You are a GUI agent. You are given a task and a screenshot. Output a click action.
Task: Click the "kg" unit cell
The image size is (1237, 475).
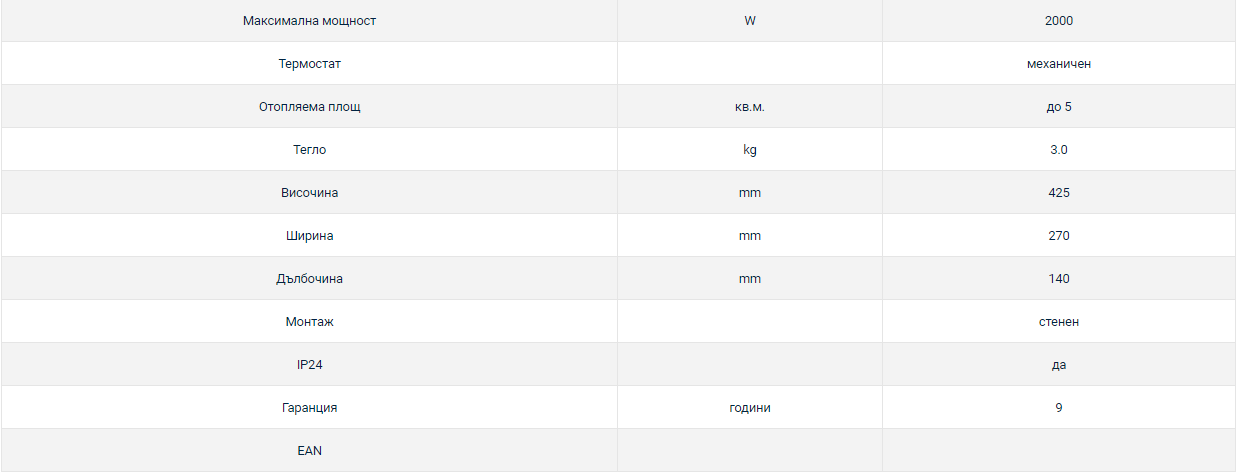749,150
